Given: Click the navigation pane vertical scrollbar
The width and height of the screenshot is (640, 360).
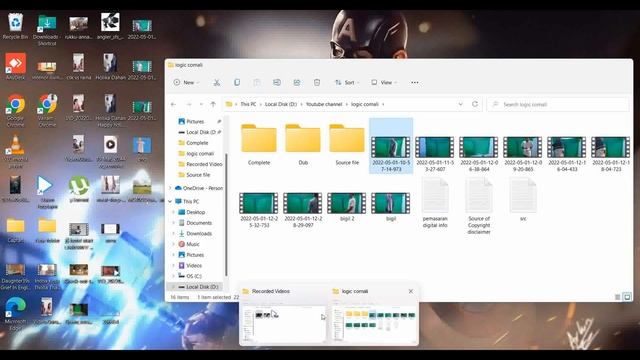Looking at the screenshot, I should (227, 216).
